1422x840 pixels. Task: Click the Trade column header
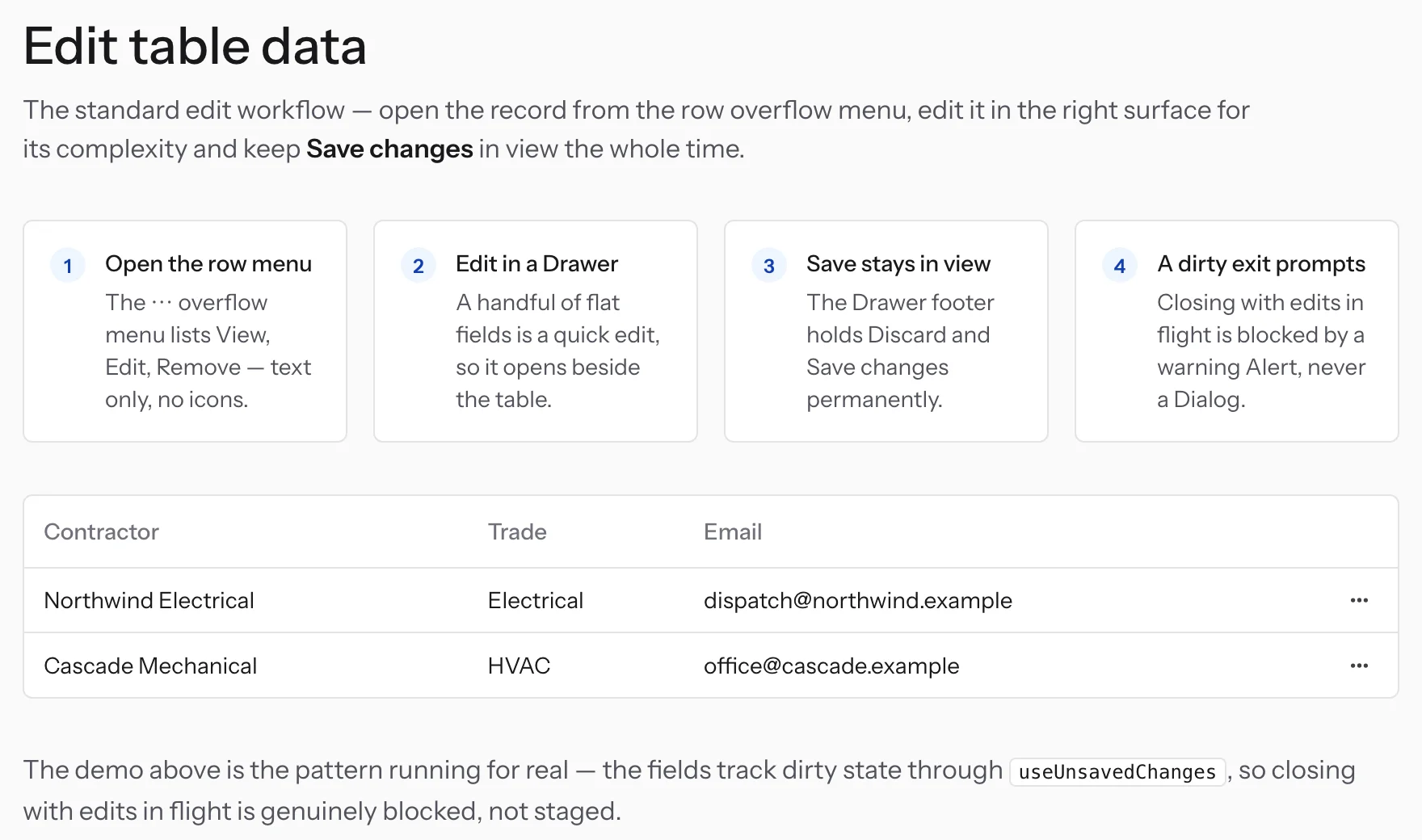click(x=517, y=531)
